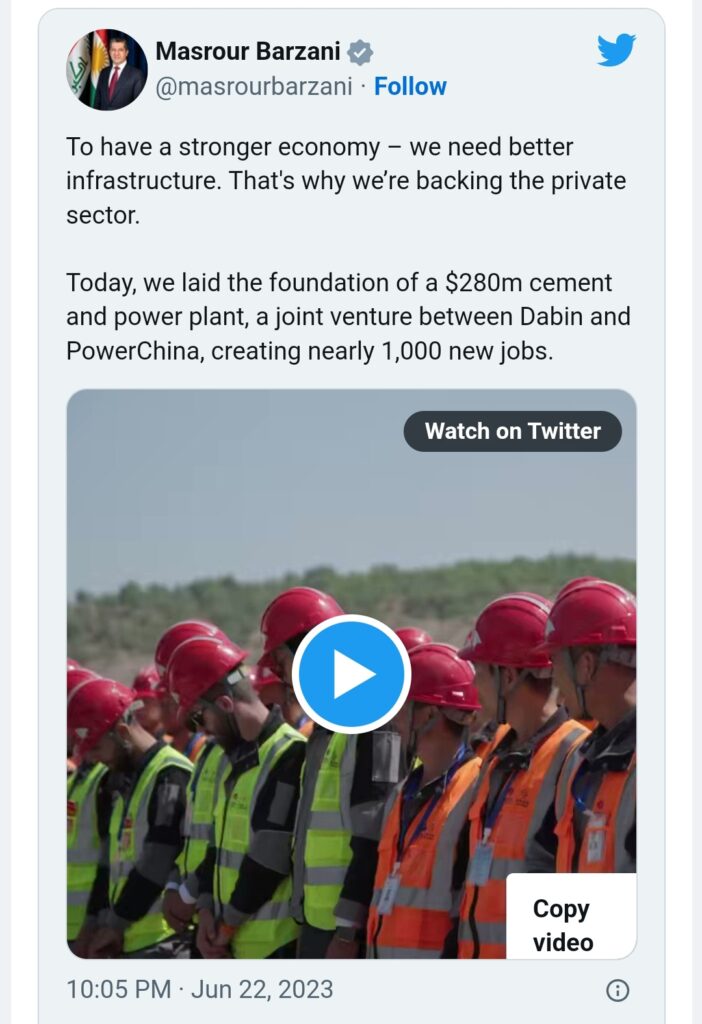Click the blue verified badge
Screen dimensions: 702x1024
click(360, 53)
